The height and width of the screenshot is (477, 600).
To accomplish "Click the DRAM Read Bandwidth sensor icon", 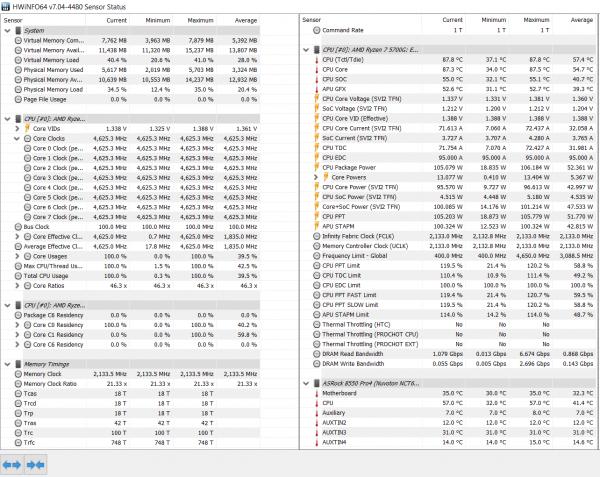I will pyautogui.click(x=316, y=354).
